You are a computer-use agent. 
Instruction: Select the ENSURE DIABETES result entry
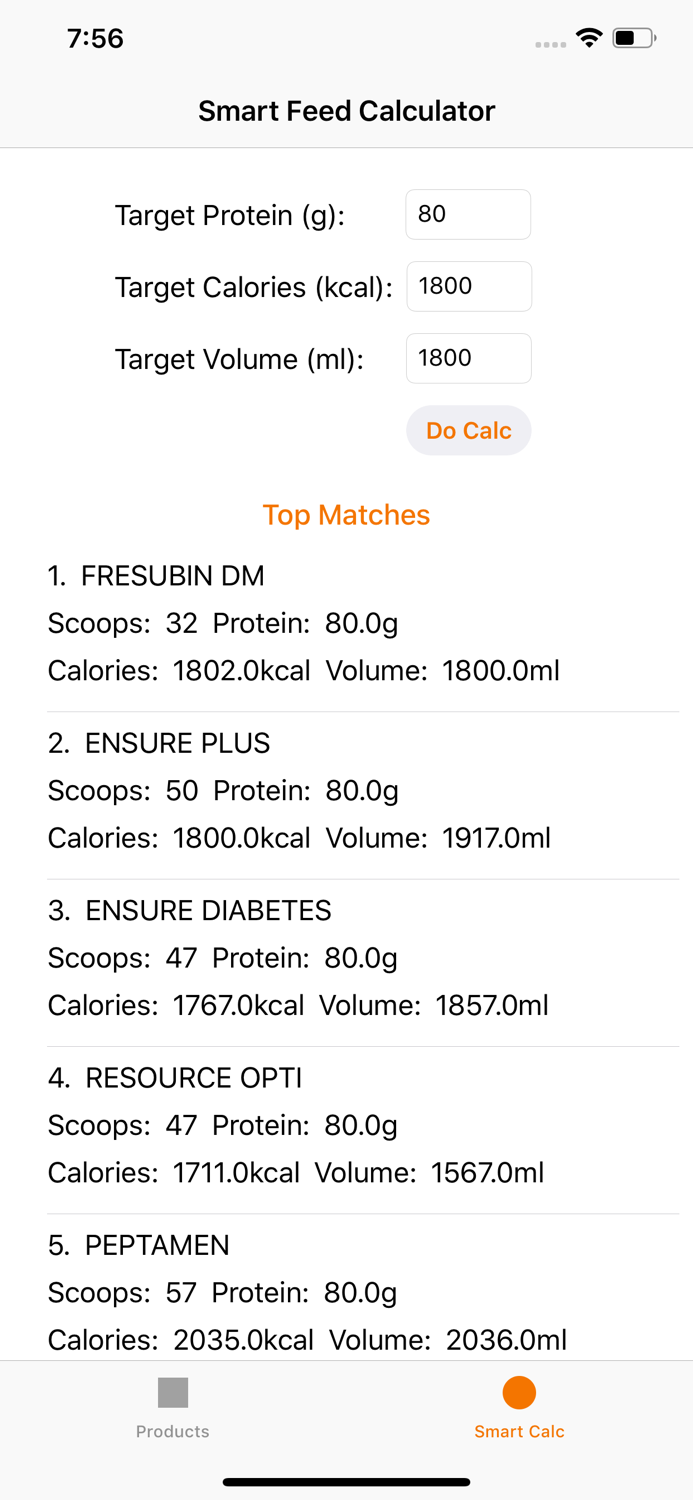pyautogui.click(x=346, y=957)
